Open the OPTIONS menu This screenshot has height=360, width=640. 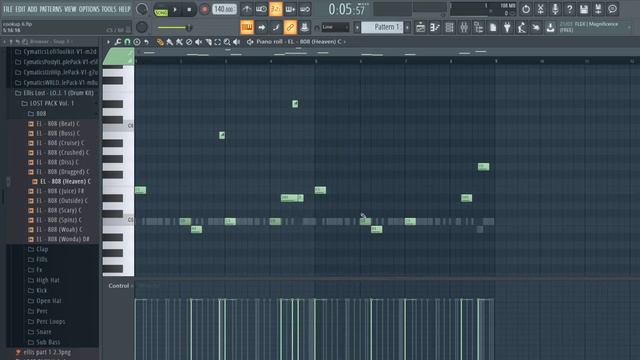click(x=89, y=9)
